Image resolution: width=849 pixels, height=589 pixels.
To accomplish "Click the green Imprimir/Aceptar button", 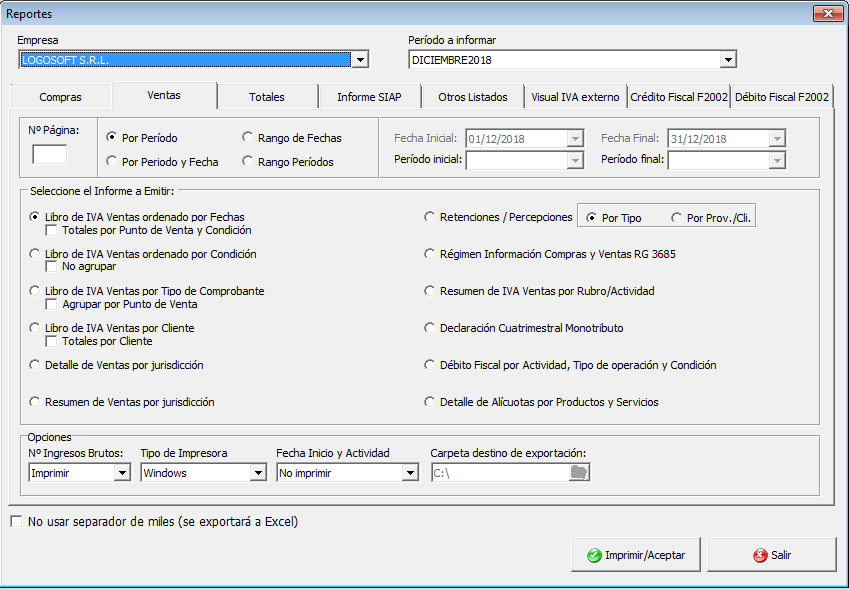I will click(636, 554).
